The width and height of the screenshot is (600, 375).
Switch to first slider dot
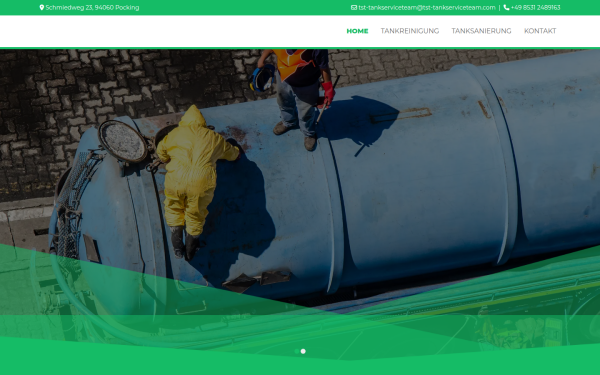pyautogui.click(x=297, y=351)
